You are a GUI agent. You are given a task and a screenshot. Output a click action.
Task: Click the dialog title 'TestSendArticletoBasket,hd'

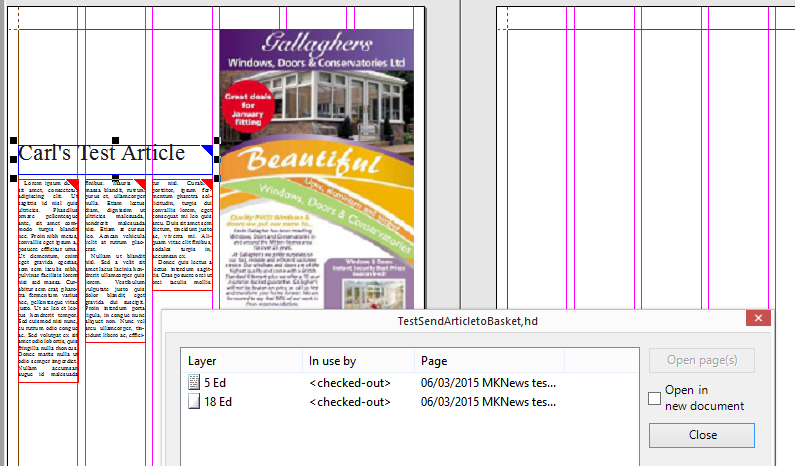pyautogui.click(x=467, y=321)
